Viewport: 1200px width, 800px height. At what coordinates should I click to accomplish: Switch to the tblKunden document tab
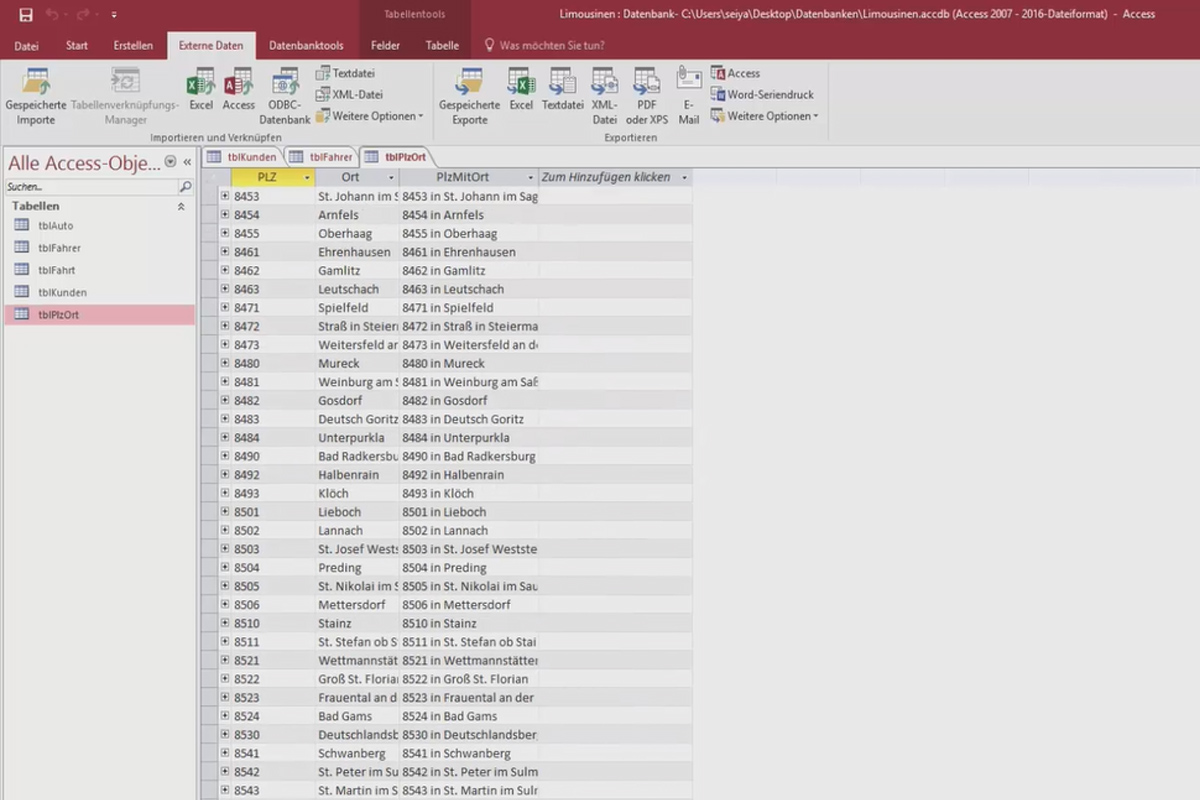(243, 157)
